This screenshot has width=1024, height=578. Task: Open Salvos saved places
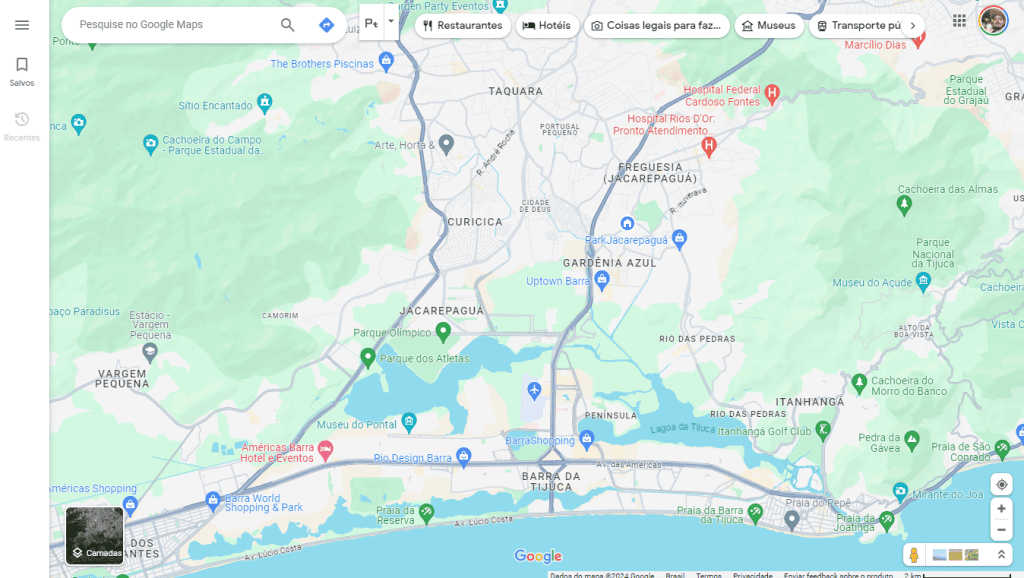22,71
